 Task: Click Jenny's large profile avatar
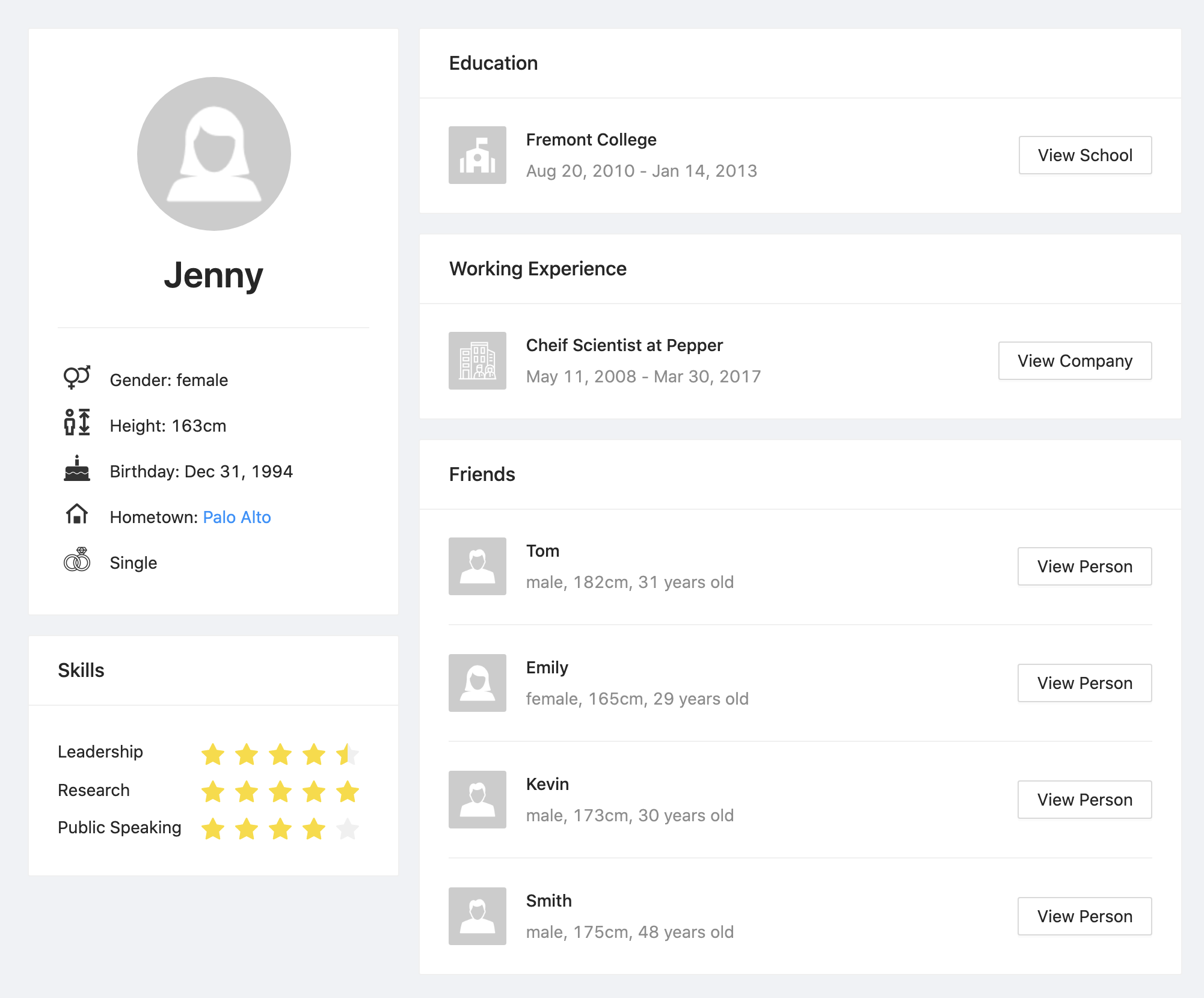point(213,154)
